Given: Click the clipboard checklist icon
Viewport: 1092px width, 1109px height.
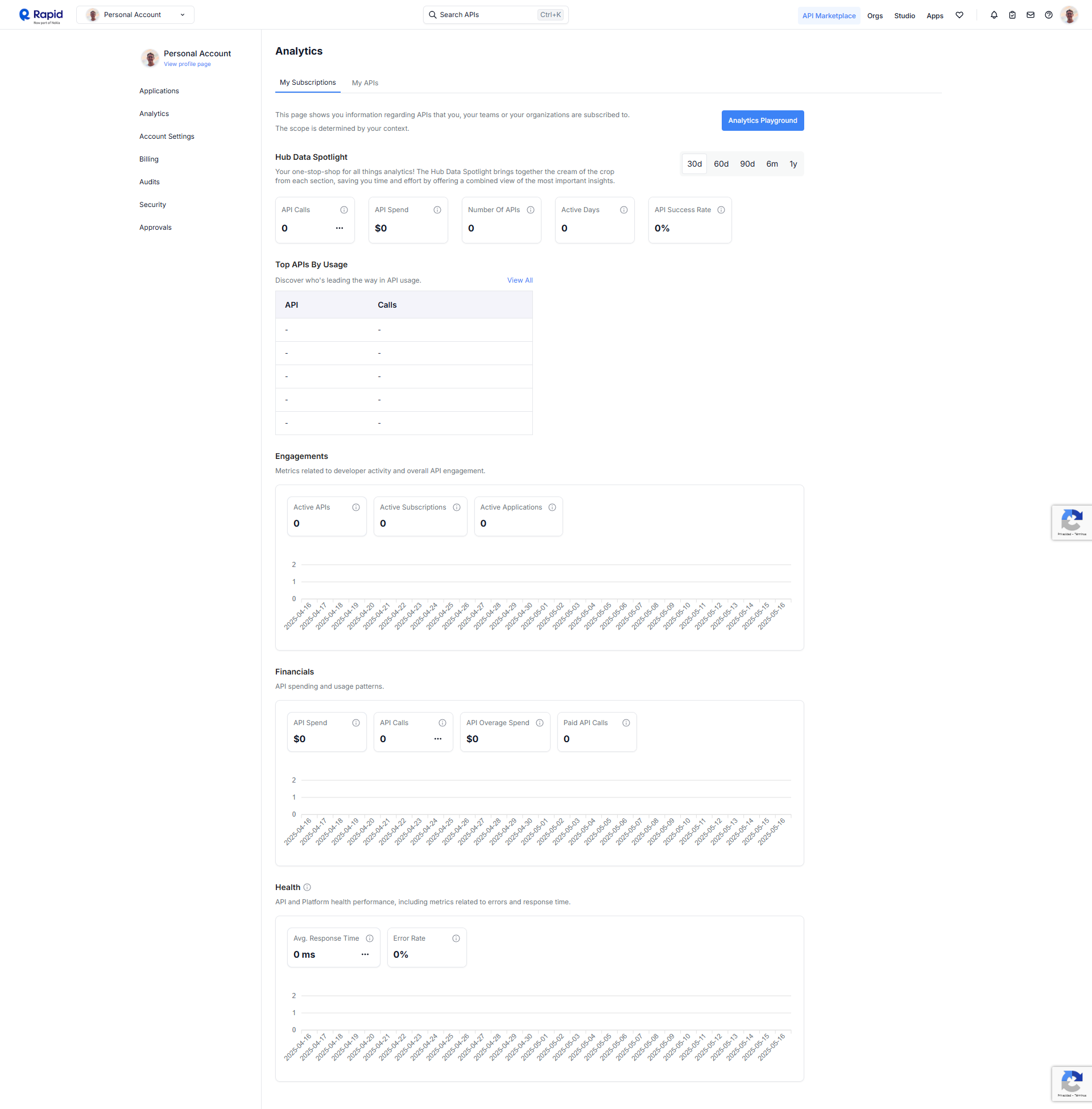Looking at the screenshot, I should [x=1012, y=15].
